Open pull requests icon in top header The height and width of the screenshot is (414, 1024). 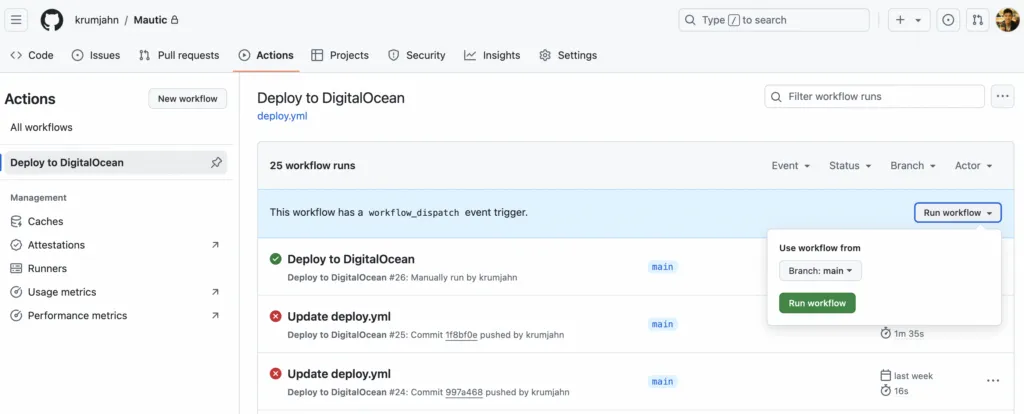(x=978, y=20)
